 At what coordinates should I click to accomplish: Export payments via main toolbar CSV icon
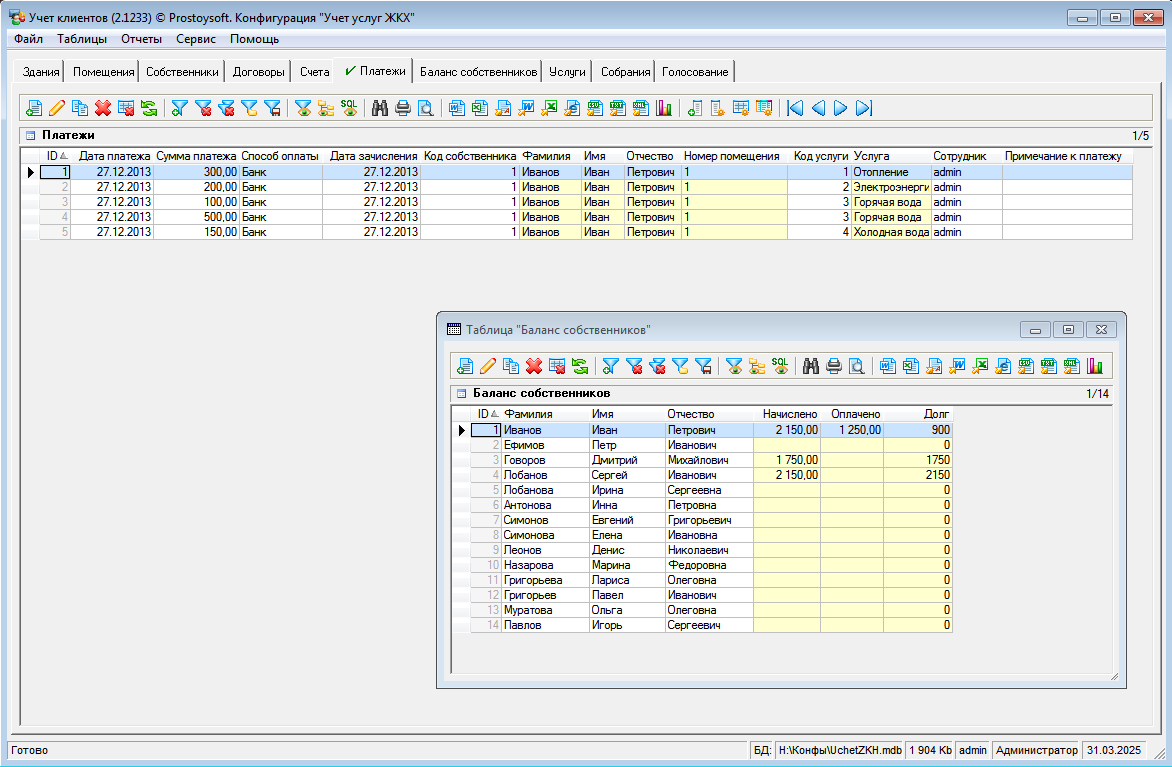(595, 108)
